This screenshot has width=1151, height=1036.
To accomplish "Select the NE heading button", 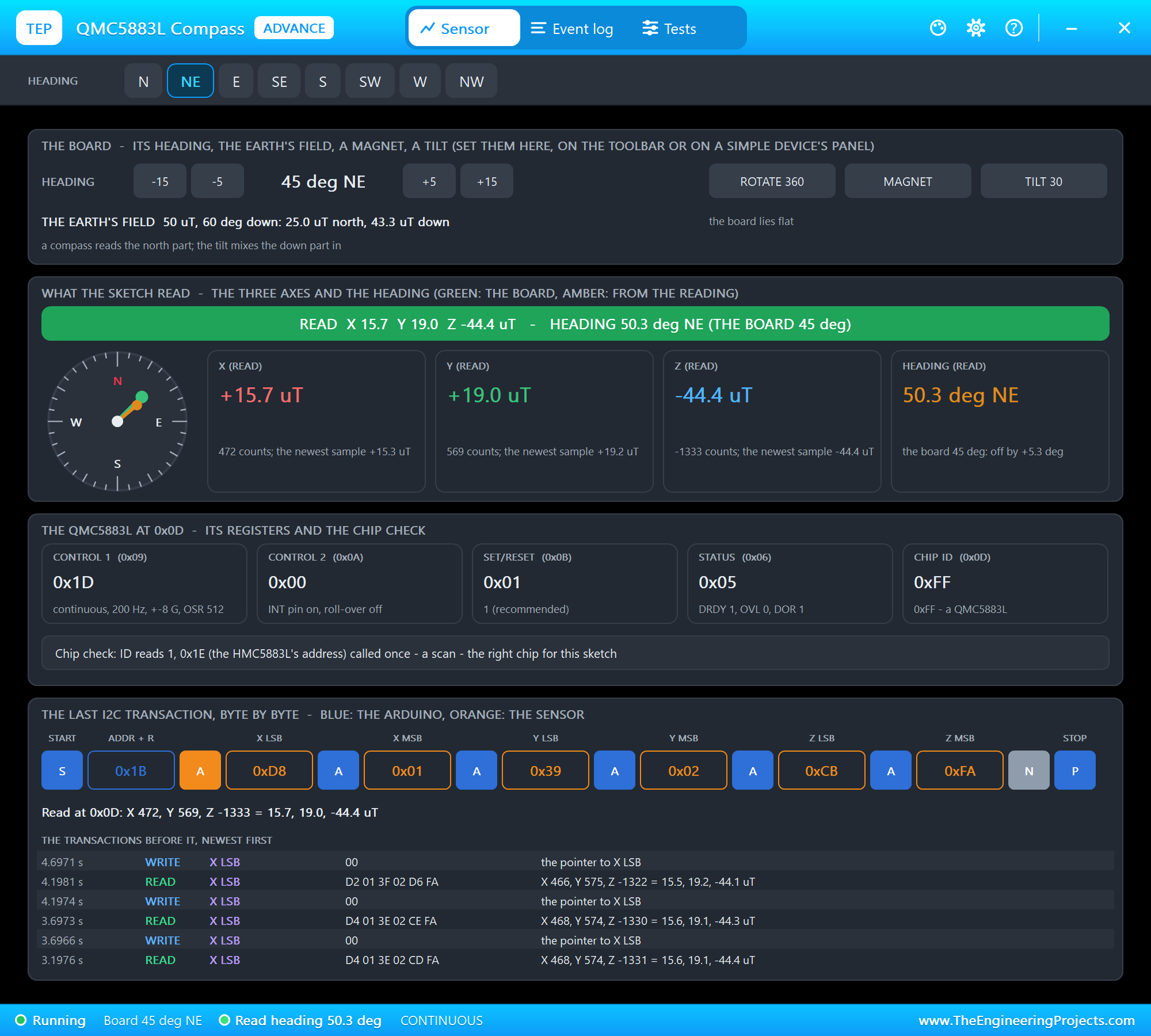I will click(190, 81).
